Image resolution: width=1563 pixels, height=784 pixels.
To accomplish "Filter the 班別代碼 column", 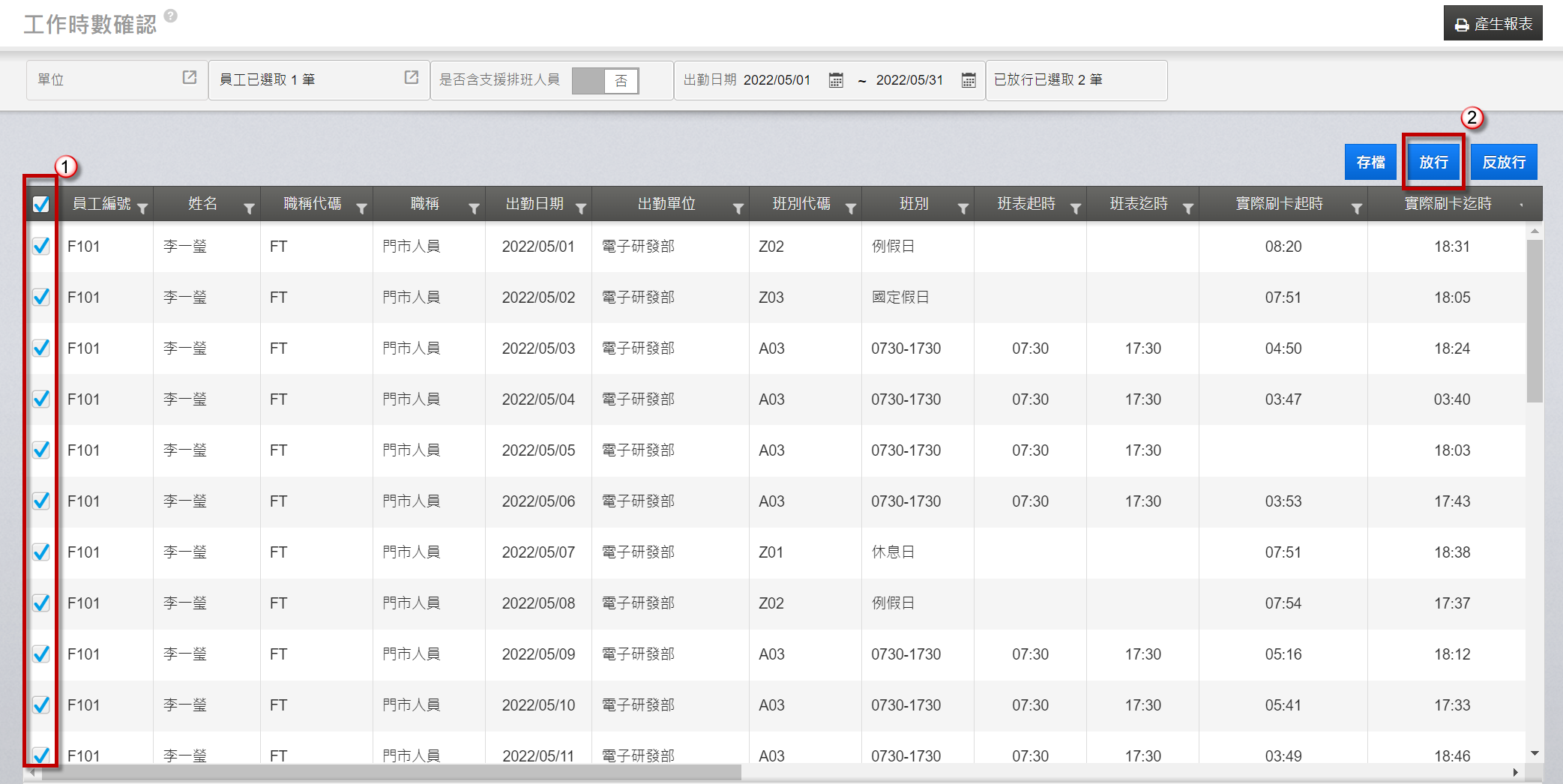I will pyautogui.click(x=851, y=208).
